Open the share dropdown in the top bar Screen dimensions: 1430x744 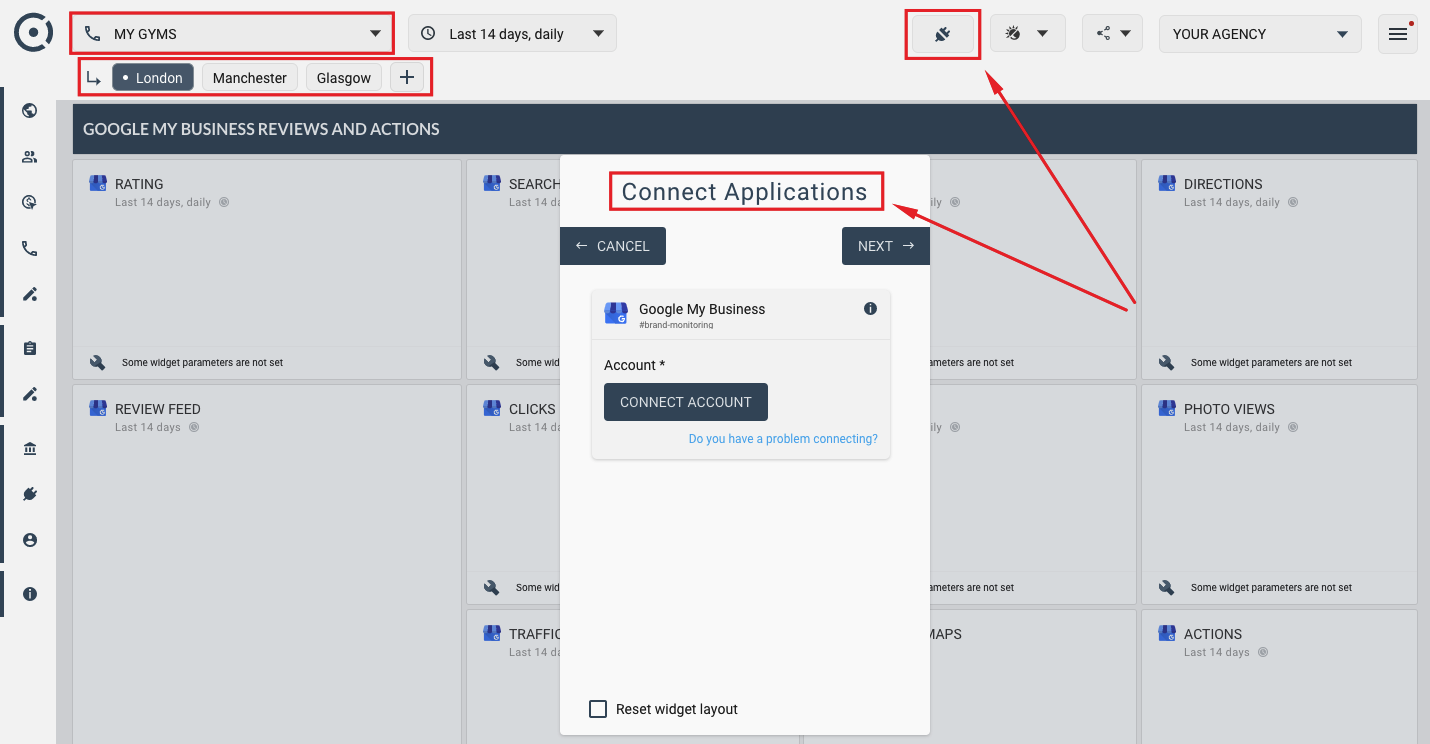coord(1112,34)
